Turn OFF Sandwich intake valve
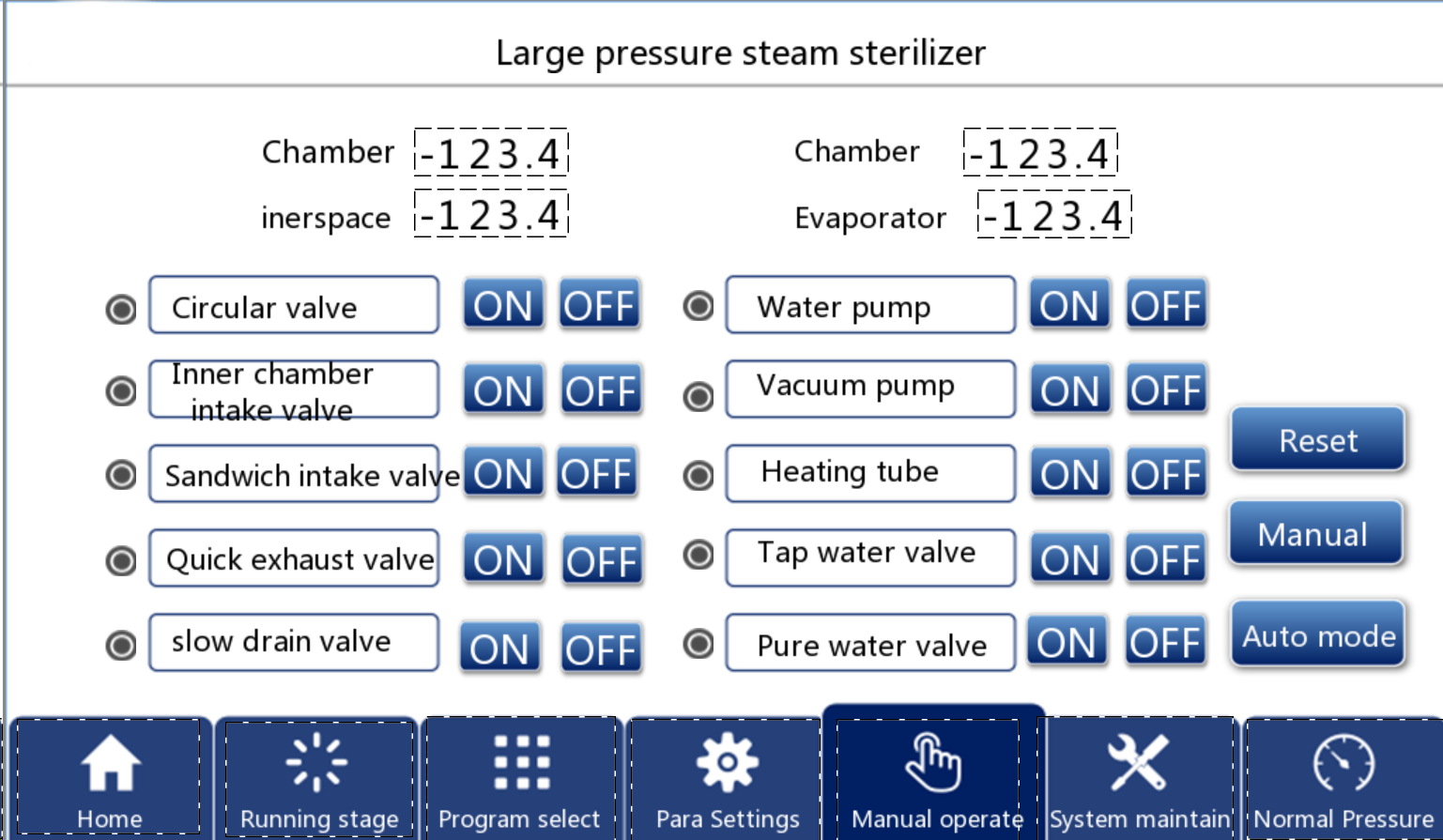This screenshot has width=1443, height=840. 597,473
